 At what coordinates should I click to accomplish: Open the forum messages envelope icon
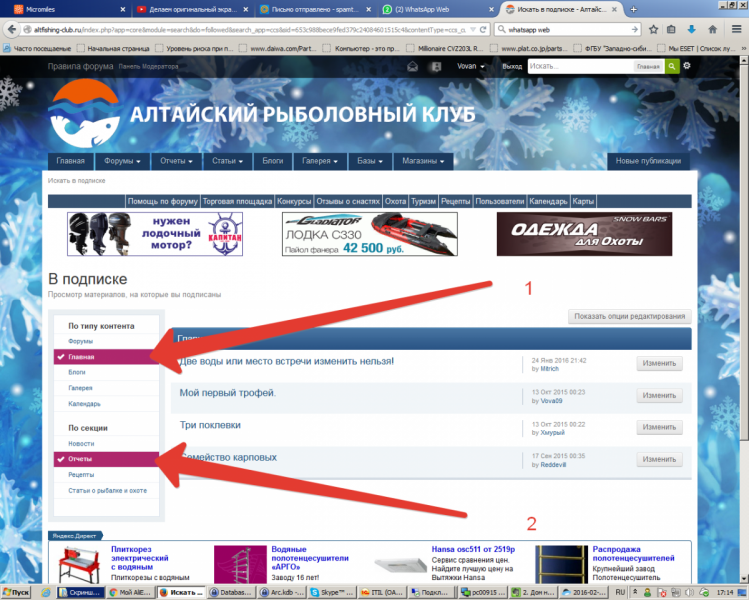412,66
